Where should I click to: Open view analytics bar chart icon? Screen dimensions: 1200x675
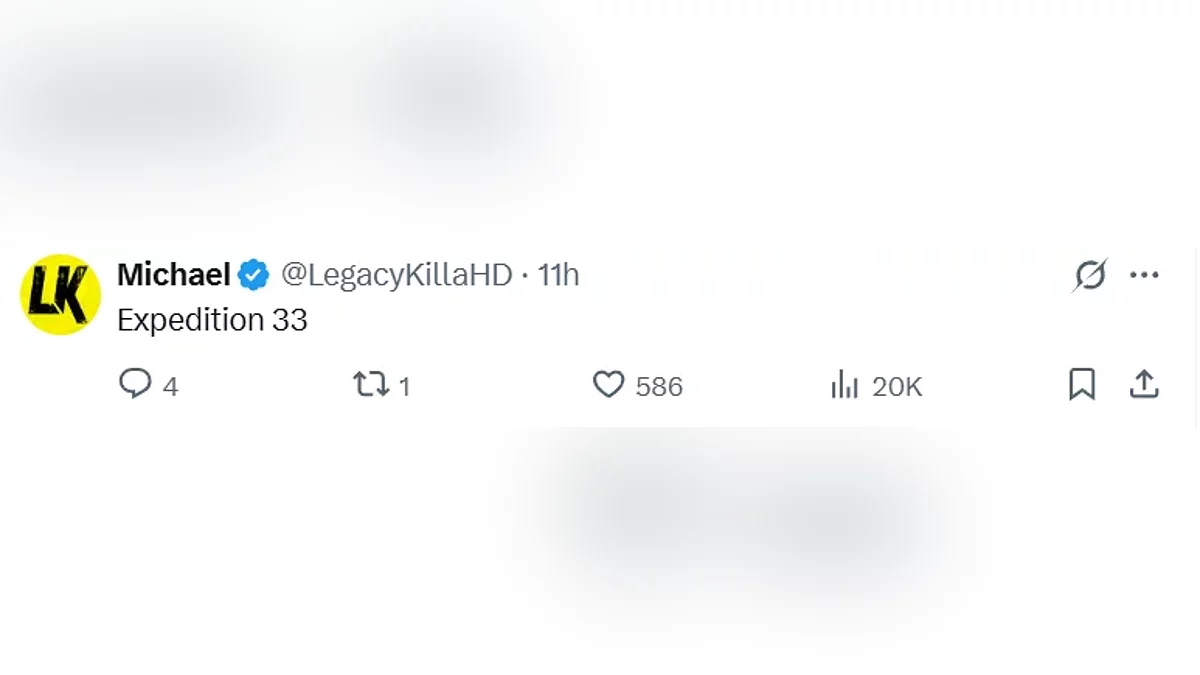click(x=845, y=384)
